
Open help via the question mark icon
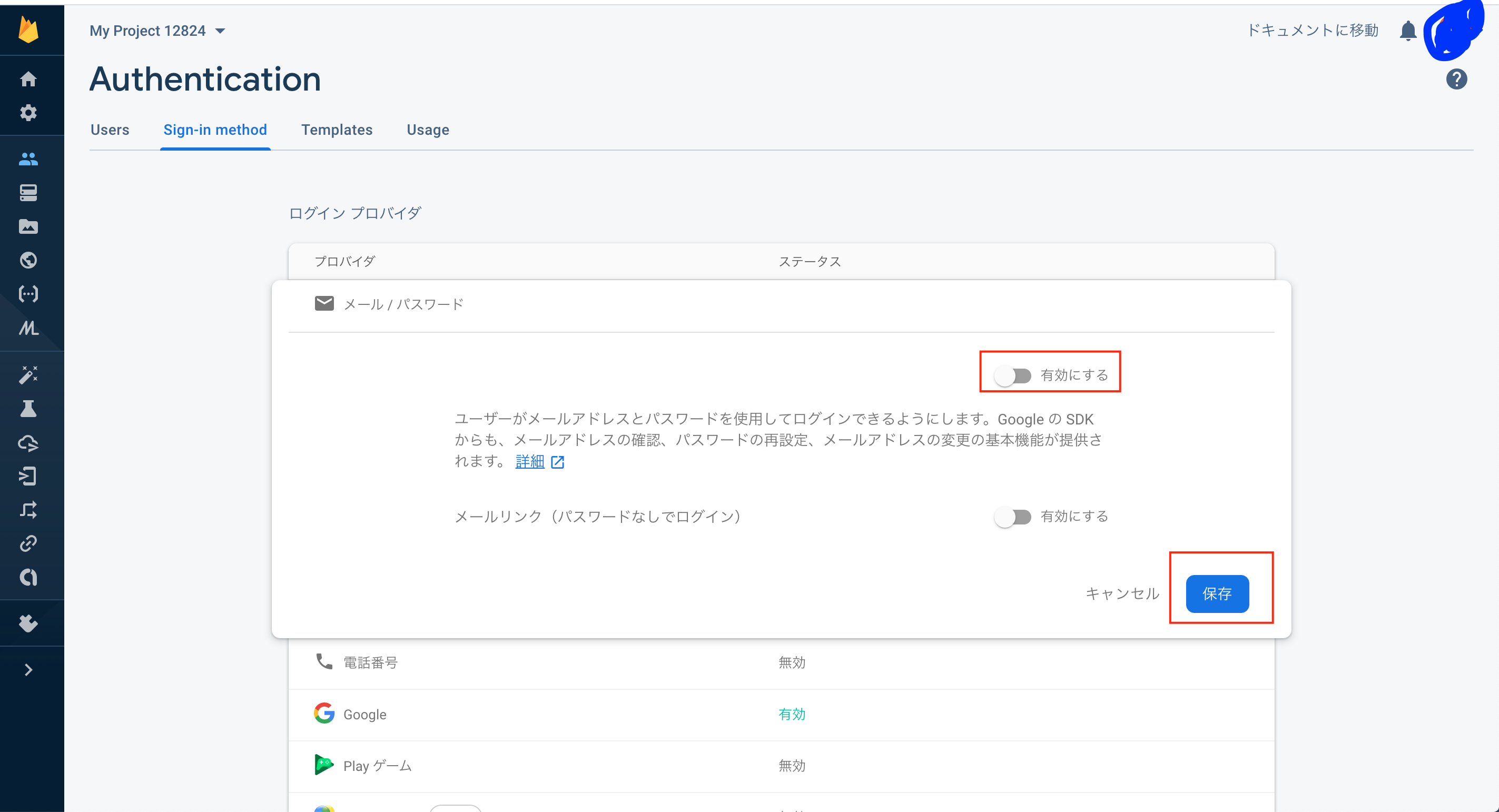1456,79
